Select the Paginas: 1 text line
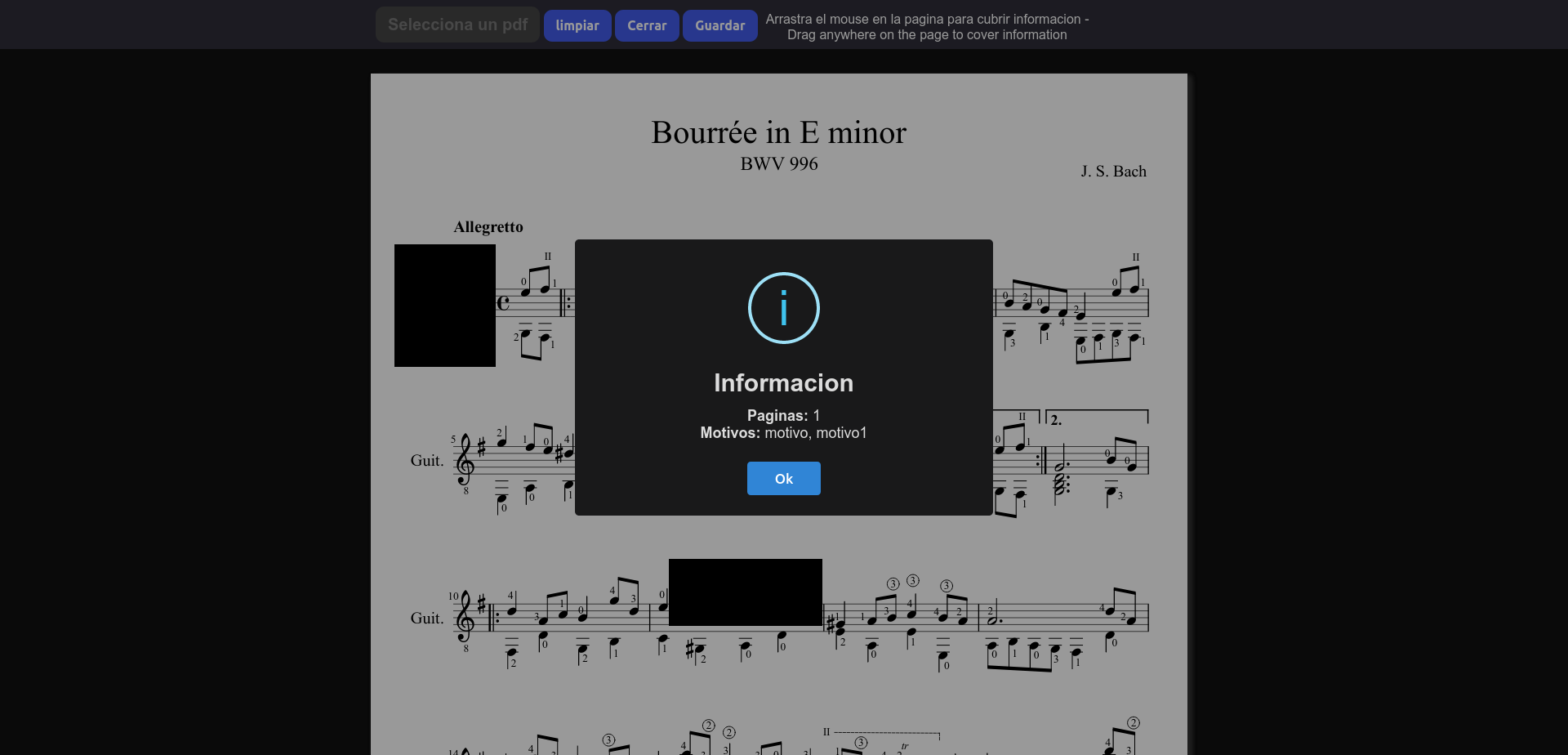This screenshot has width=1568, height=755. click(x=783, y=415)
